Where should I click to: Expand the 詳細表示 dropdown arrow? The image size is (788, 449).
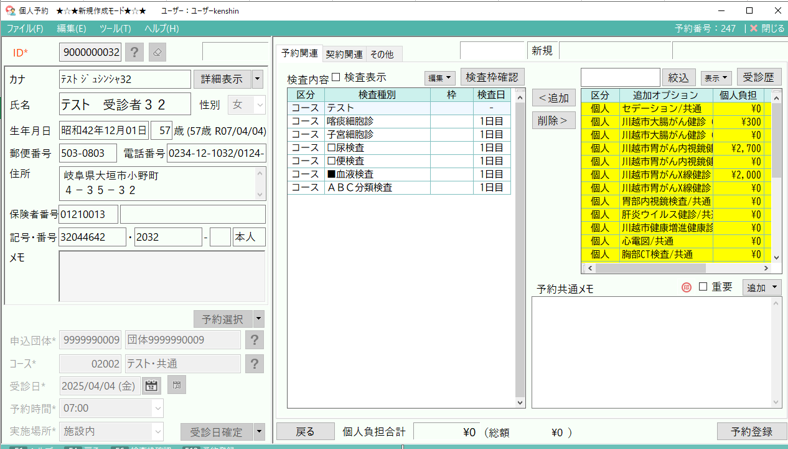pyautogui.click(x=257, y=79)
